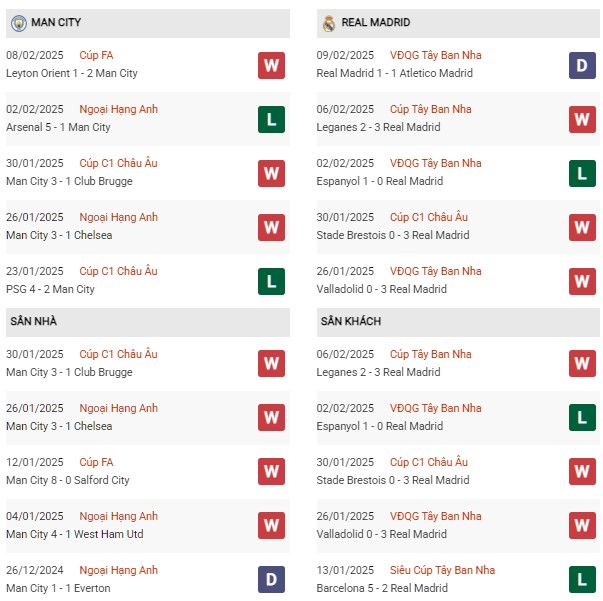Click D badge for Man City-Everton draw
The width and height of the screenshot is (603, 601).
point(271,579)
